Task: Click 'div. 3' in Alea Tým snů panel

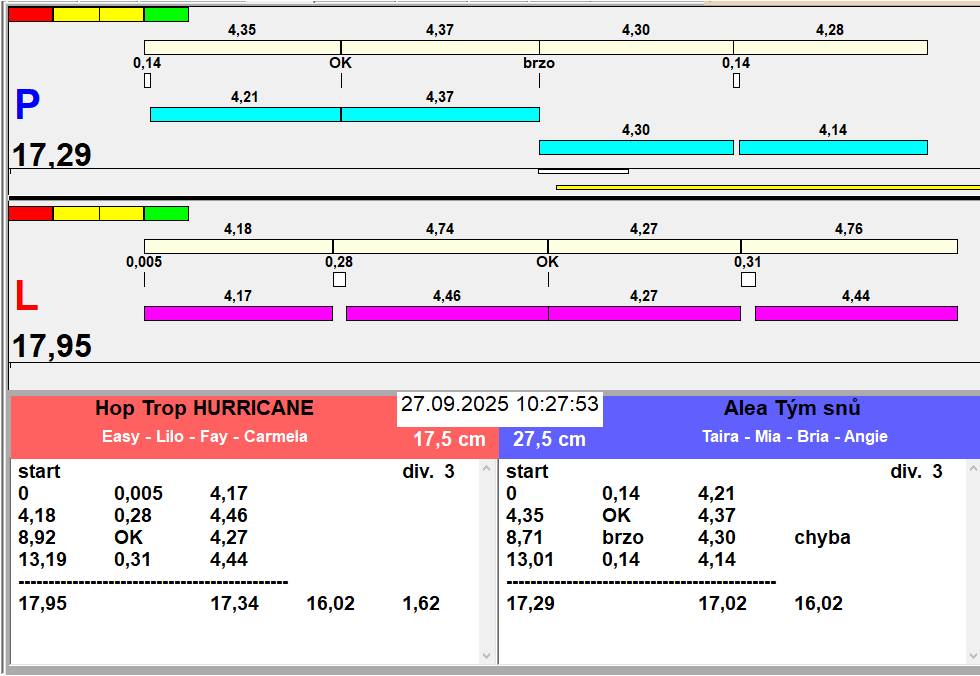Action: [x=916, y=472]
